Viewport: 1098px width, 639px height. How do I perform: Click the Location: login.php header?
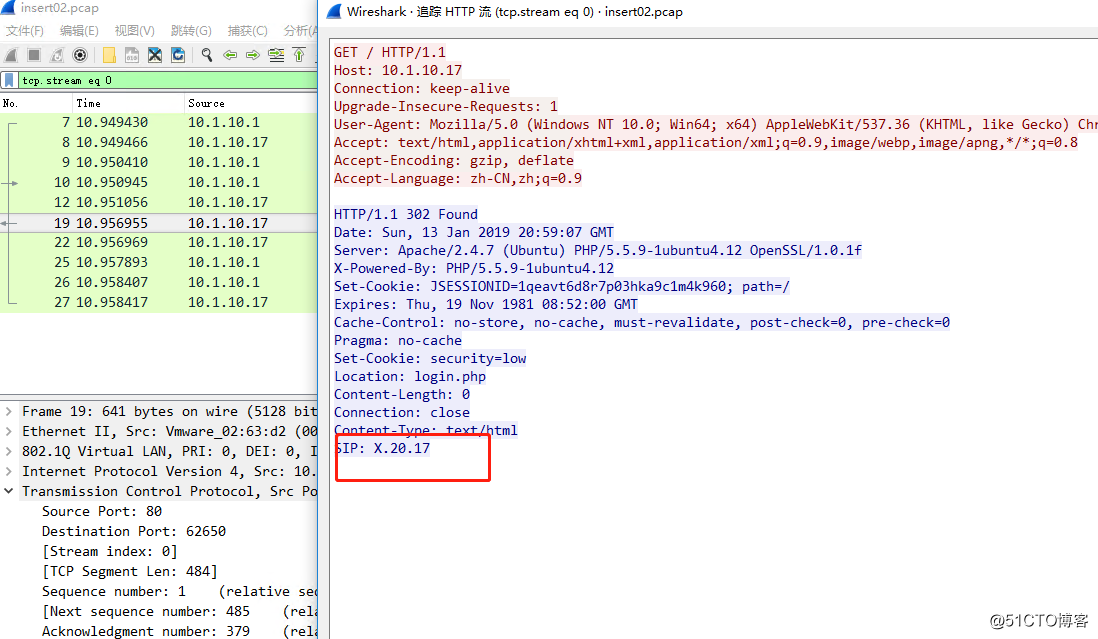(x=410, y=377)
